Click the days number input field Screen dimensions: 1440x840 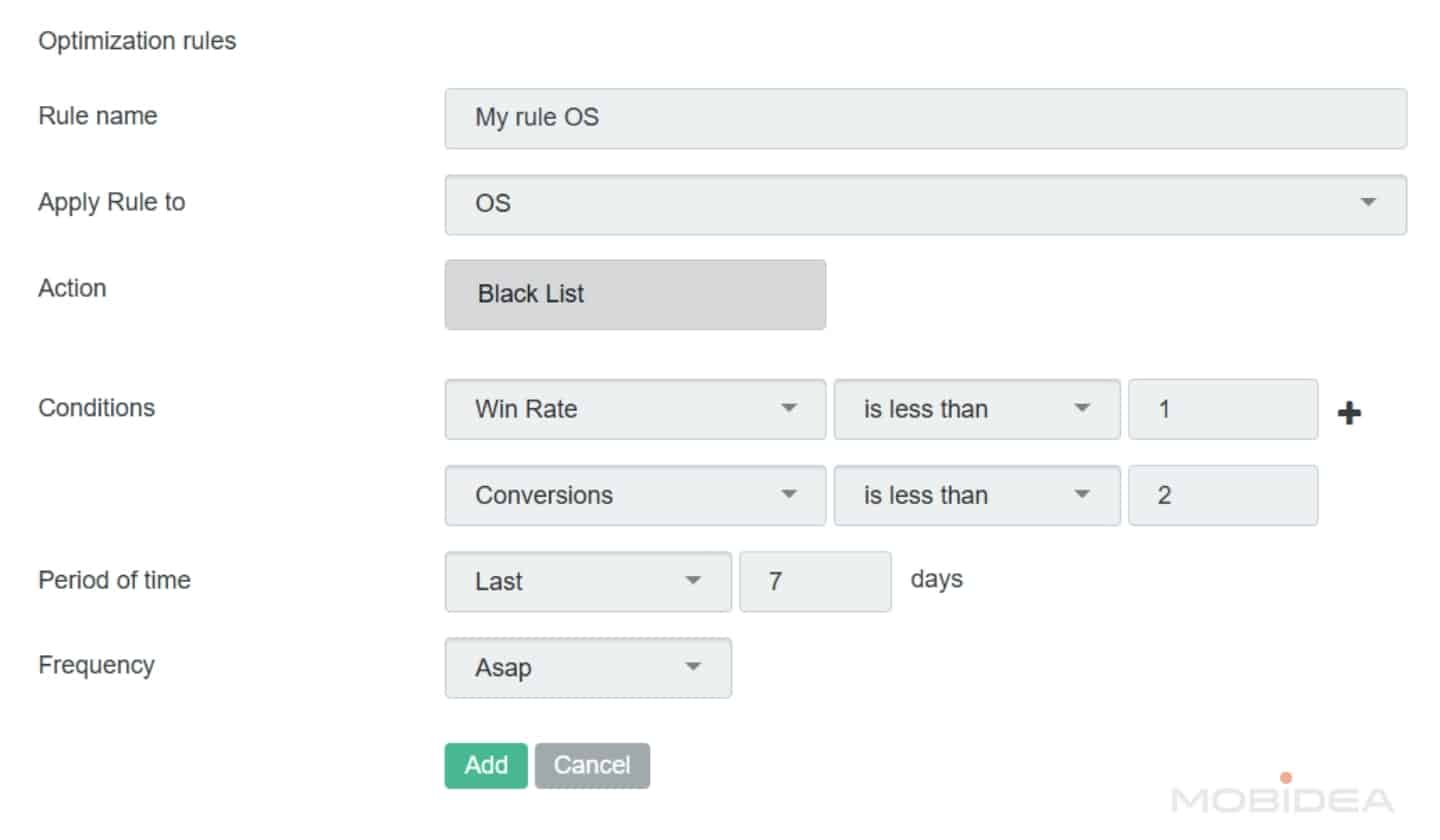(x=814, y=581)
